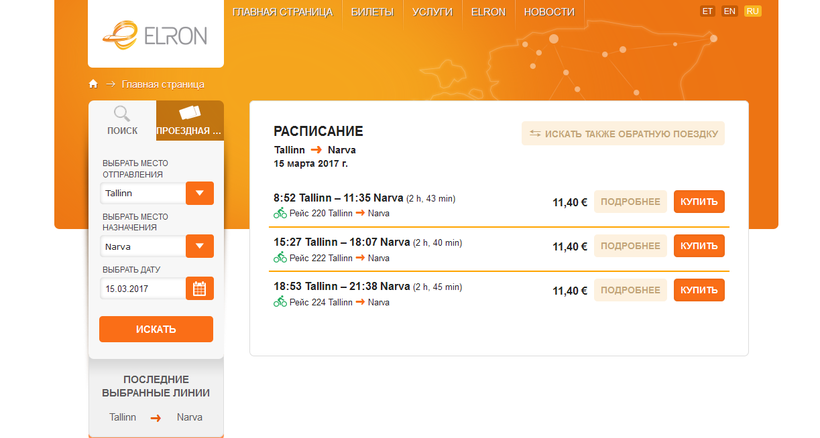
Task: Click the date input field 15.03.2017
Action: (142, 289)
